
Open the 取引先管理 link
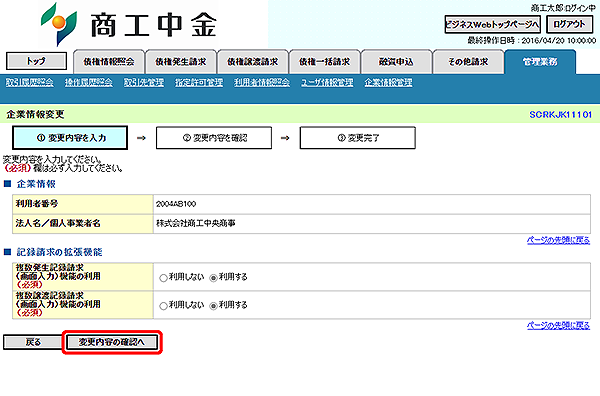coord(144,82)
